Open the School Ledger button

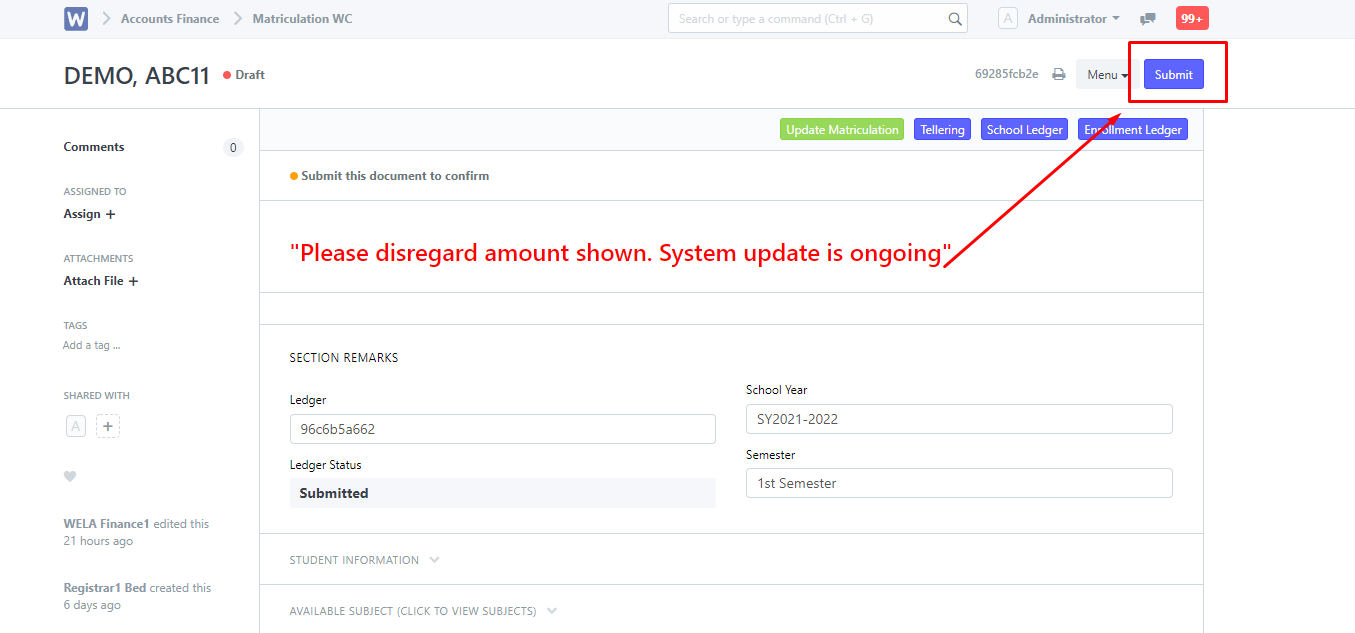pos(1024,129)
